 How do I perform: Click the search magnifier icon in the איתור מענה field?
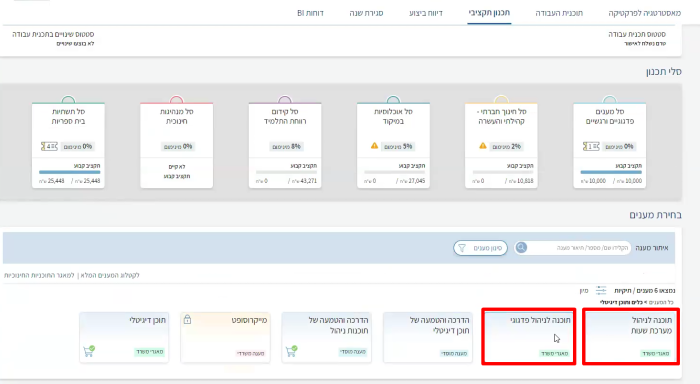click(521, 247)
